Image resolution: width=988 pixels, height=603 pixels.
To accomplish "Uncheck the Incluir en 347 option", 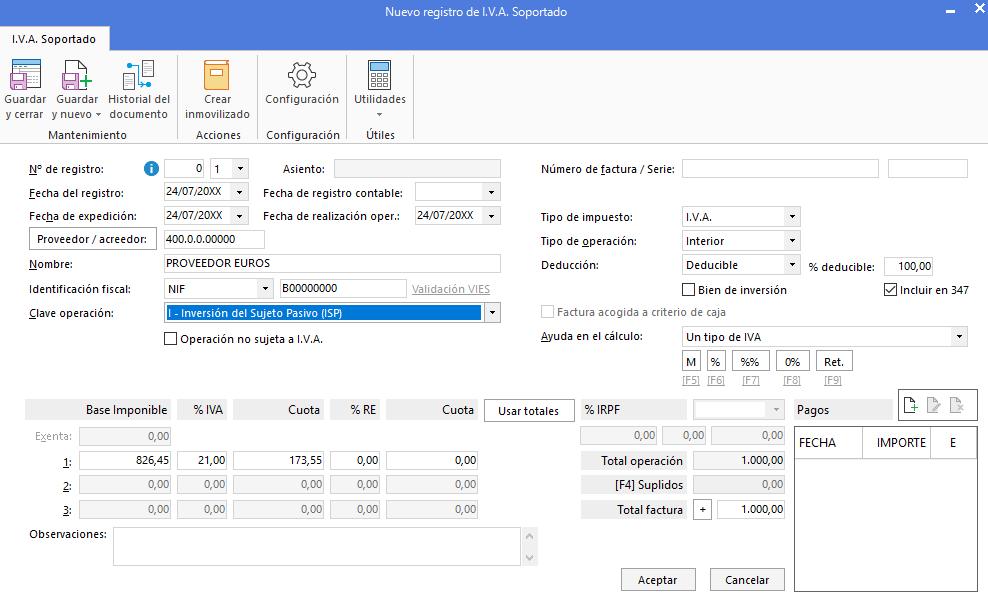I will pos(890,290).
